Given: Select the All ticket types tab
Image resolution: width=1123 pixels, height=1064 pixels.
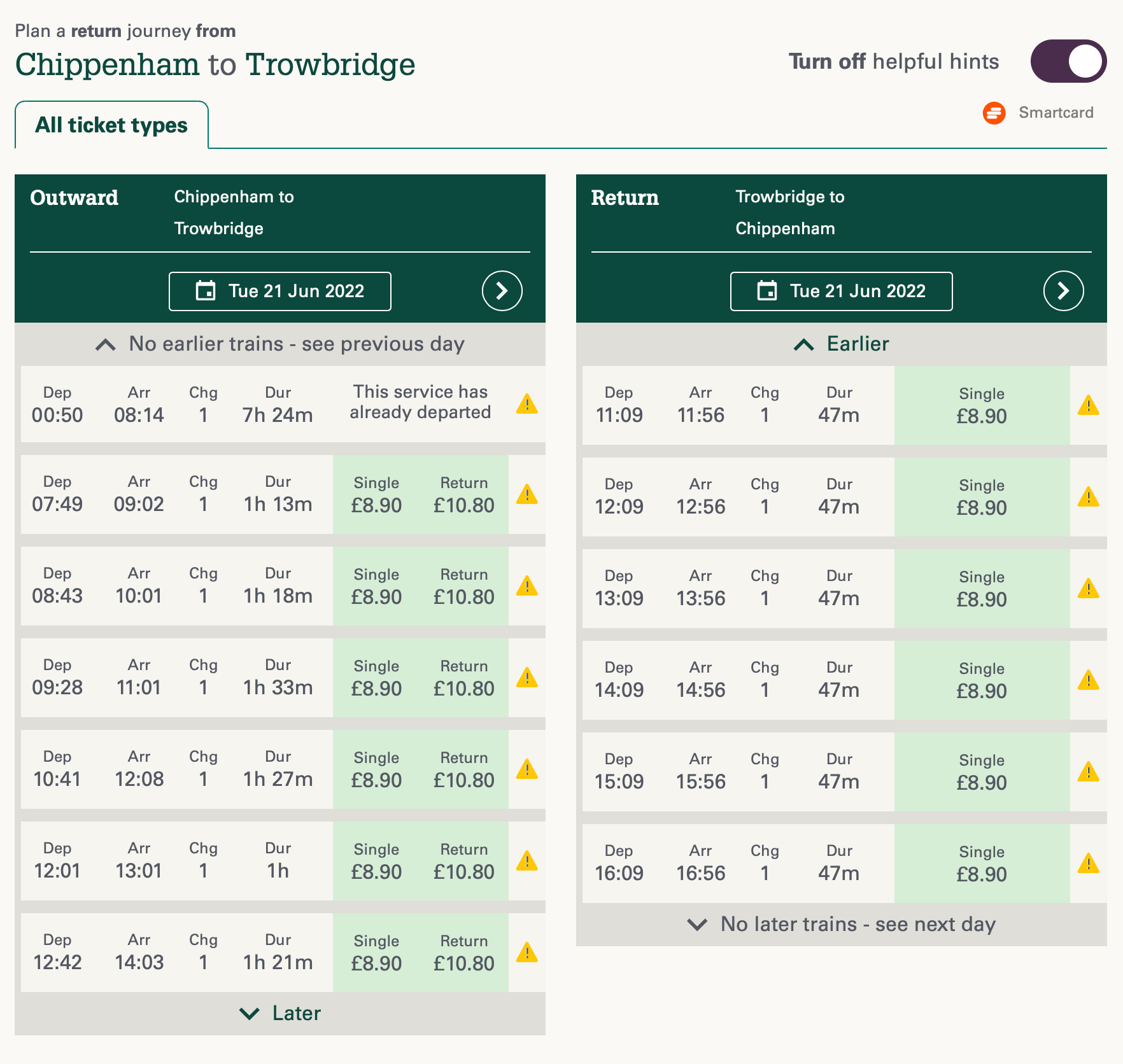Looking at the screenshot, I should [111, 125].
